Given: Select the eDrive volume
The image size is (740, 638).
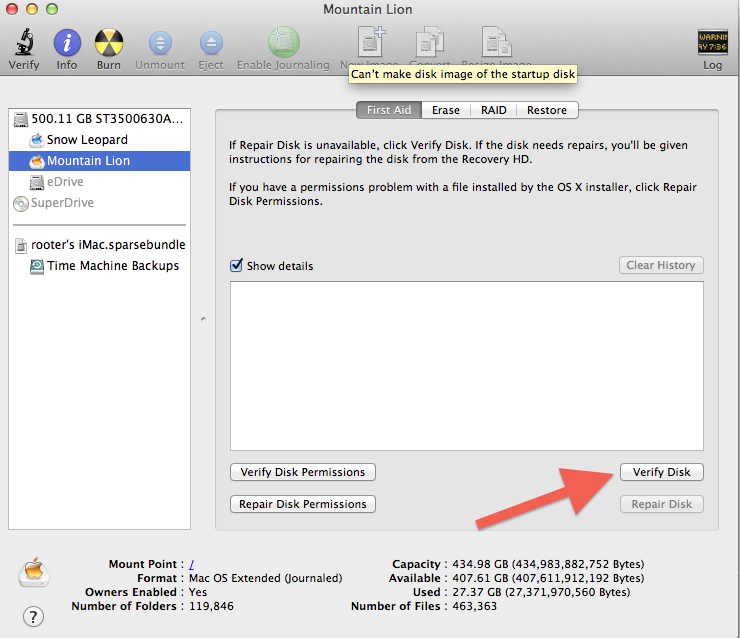Looking at the screenshot, I should click(x=99, y=182).
